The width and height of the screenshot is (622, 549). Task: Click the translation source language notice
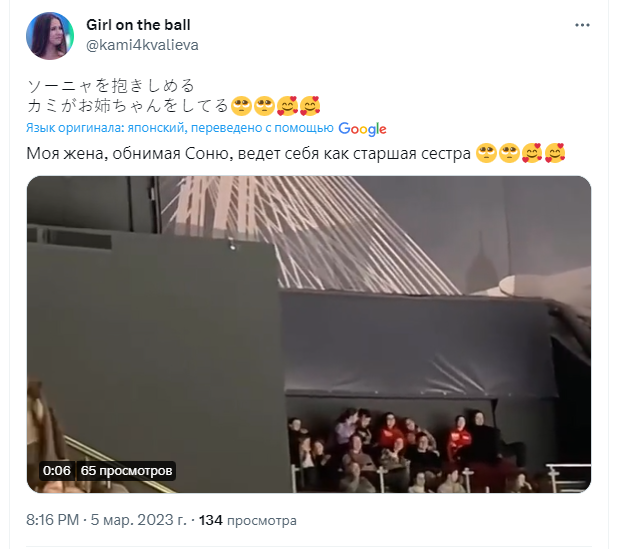click(180, 128)
